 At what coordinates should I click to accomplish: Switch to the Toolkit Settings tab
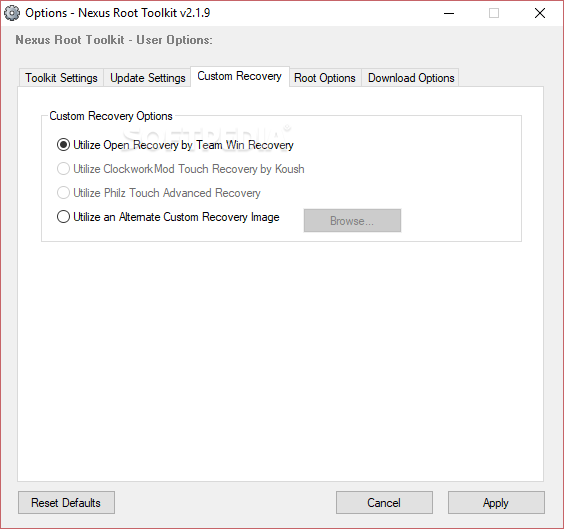61,78
